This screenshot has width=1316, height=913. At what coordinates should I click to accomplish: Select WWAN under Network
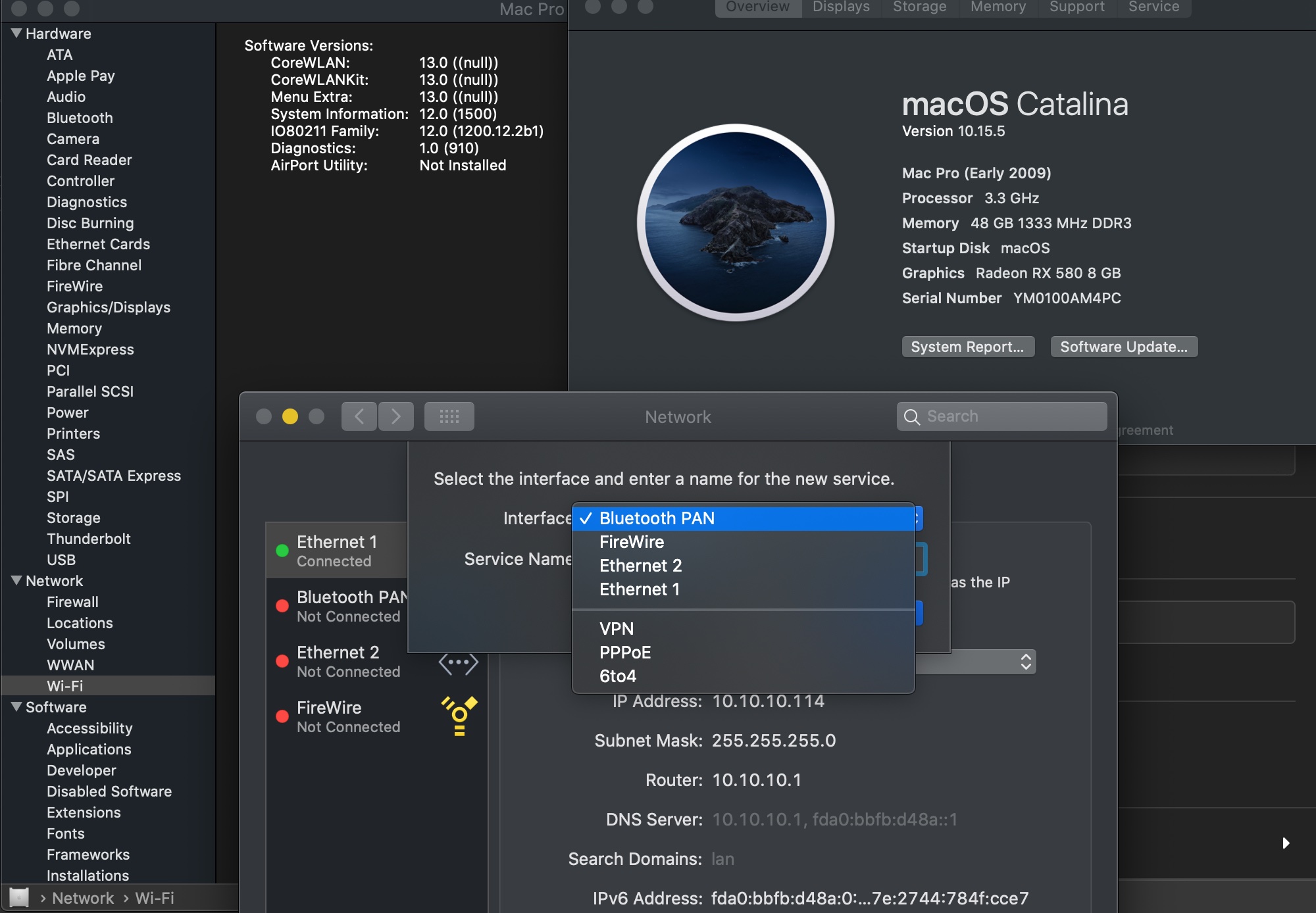click(x=70, y=665)
